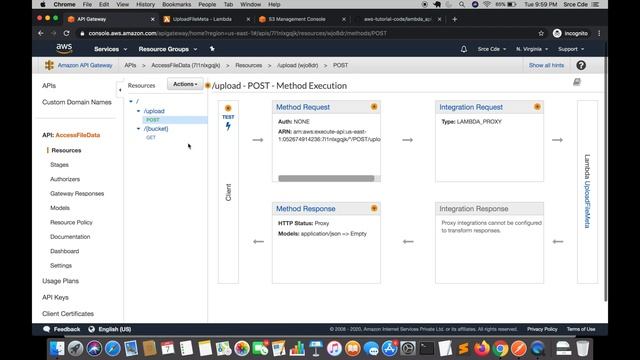The width and height of the screenshot is (640, 360).
Task: Switch to the UploadFileMeta - Lambda tab
Action: tap(202, 19)
